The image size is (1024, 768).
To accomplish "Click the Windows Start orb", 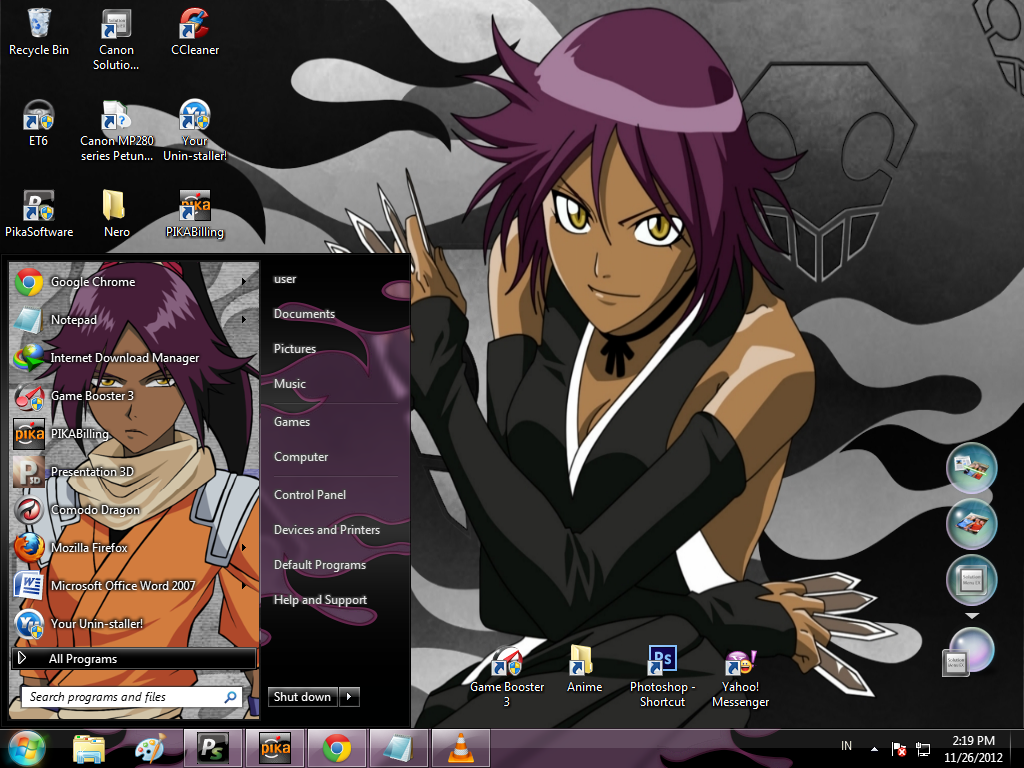I will pyautogui.click(x=26, y=748).
